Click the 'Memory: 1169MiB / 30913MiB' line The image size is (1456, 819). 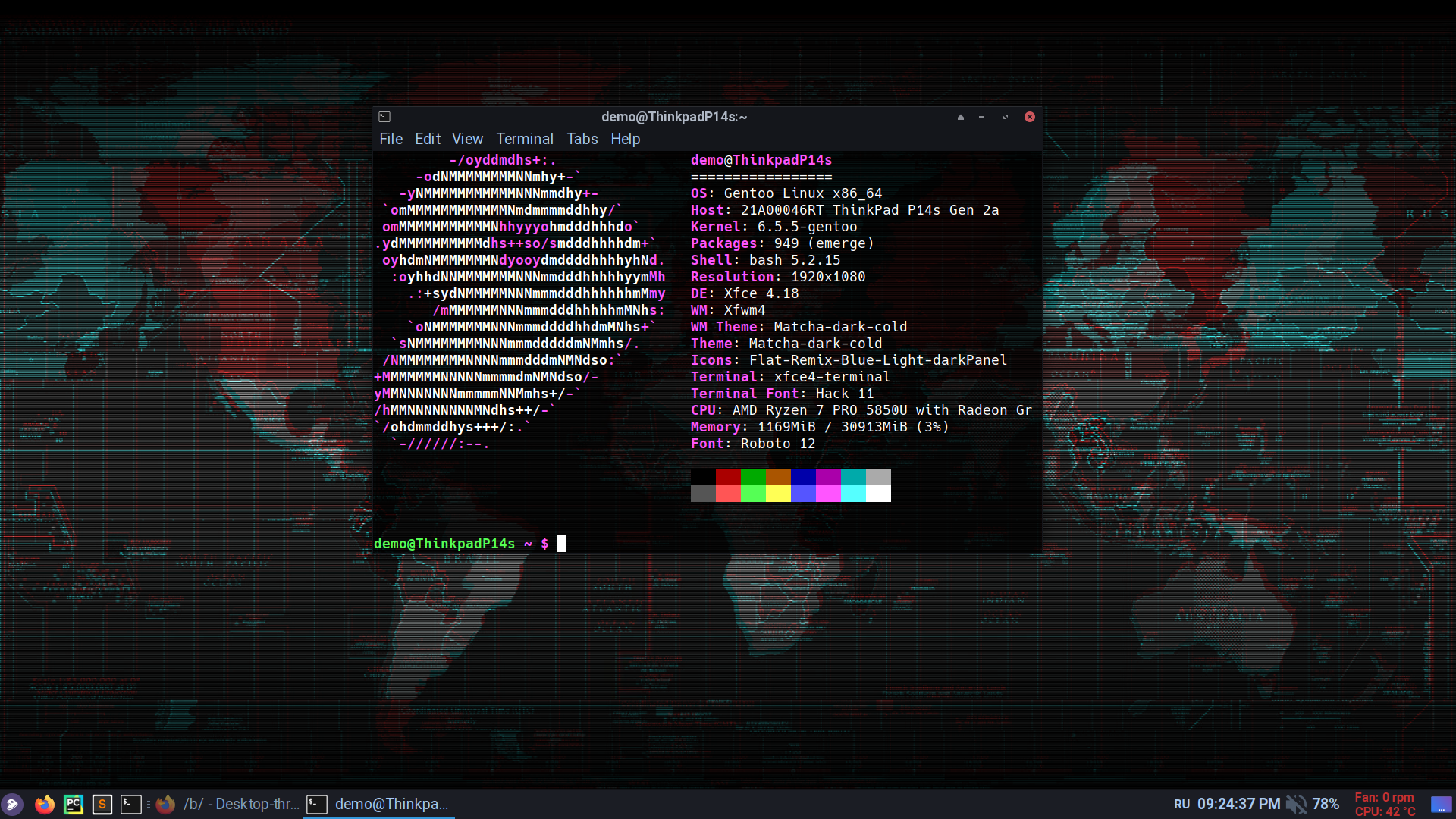820,427
